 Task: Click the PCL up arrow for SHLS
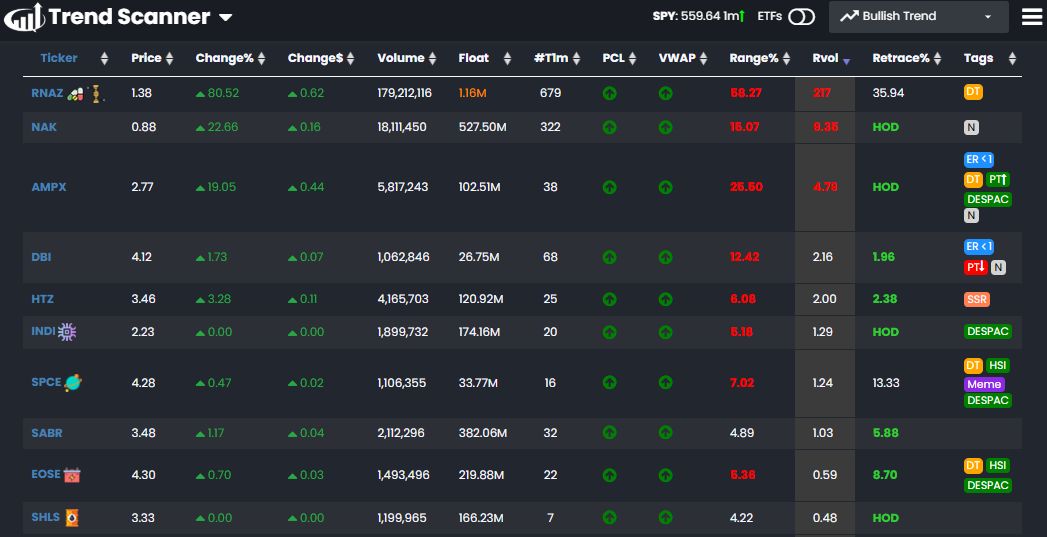(609, 518)
